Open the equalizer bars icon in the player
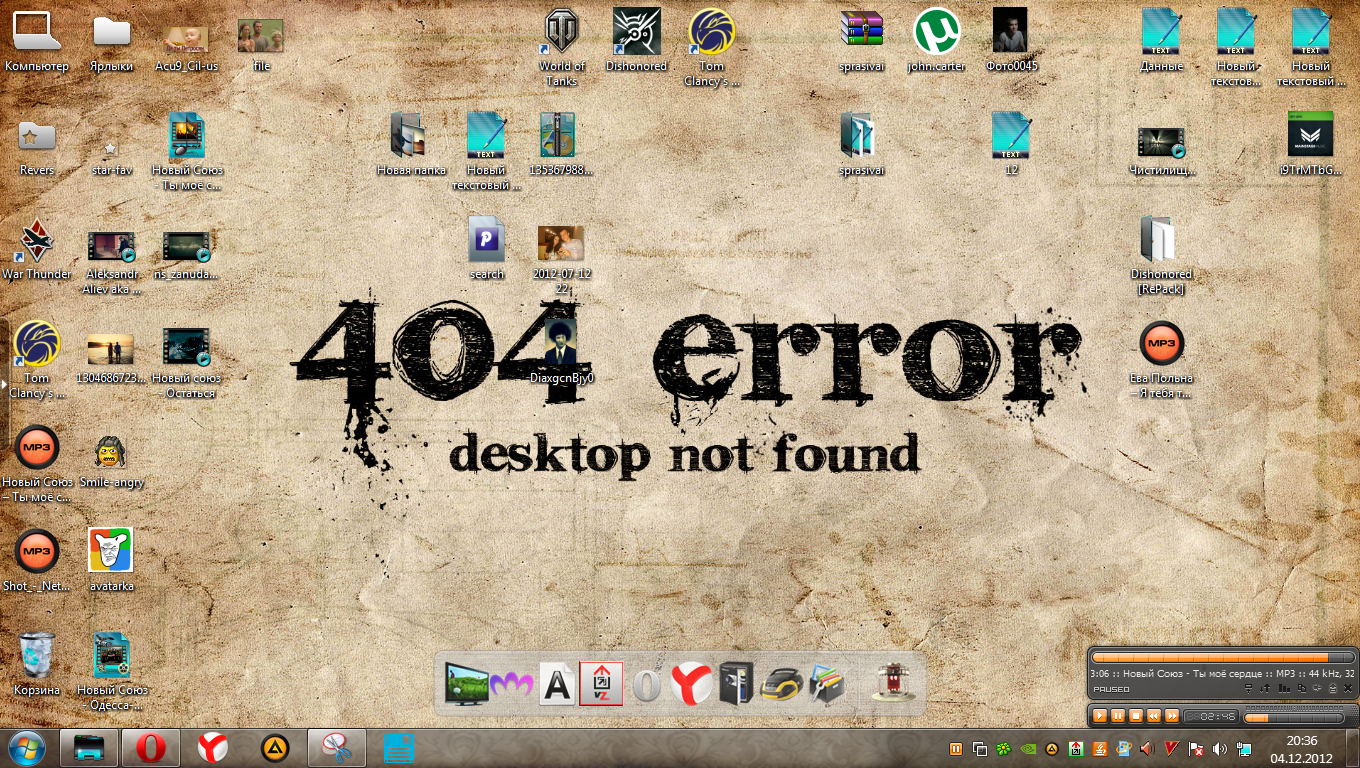Viewport: 1360px width, 768px height. click(1284, 689)
